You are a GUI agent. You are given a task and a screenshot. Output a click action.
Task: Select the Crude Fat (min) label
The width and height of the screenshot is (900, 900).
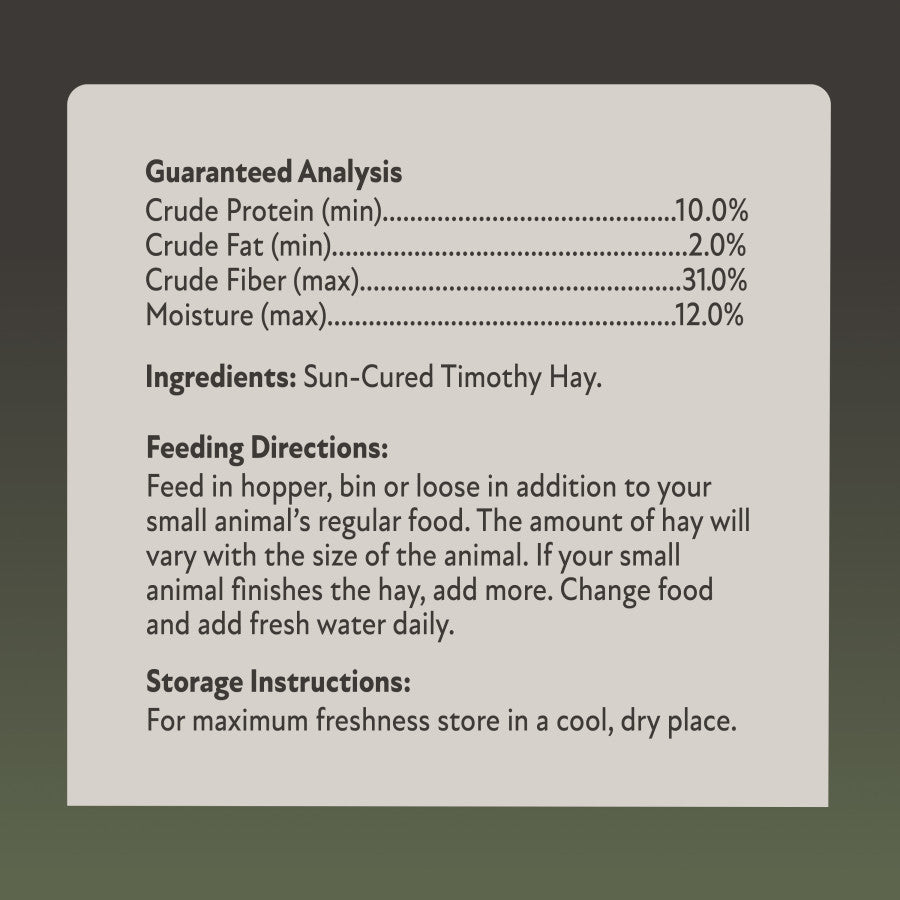[x=238, y=246]
